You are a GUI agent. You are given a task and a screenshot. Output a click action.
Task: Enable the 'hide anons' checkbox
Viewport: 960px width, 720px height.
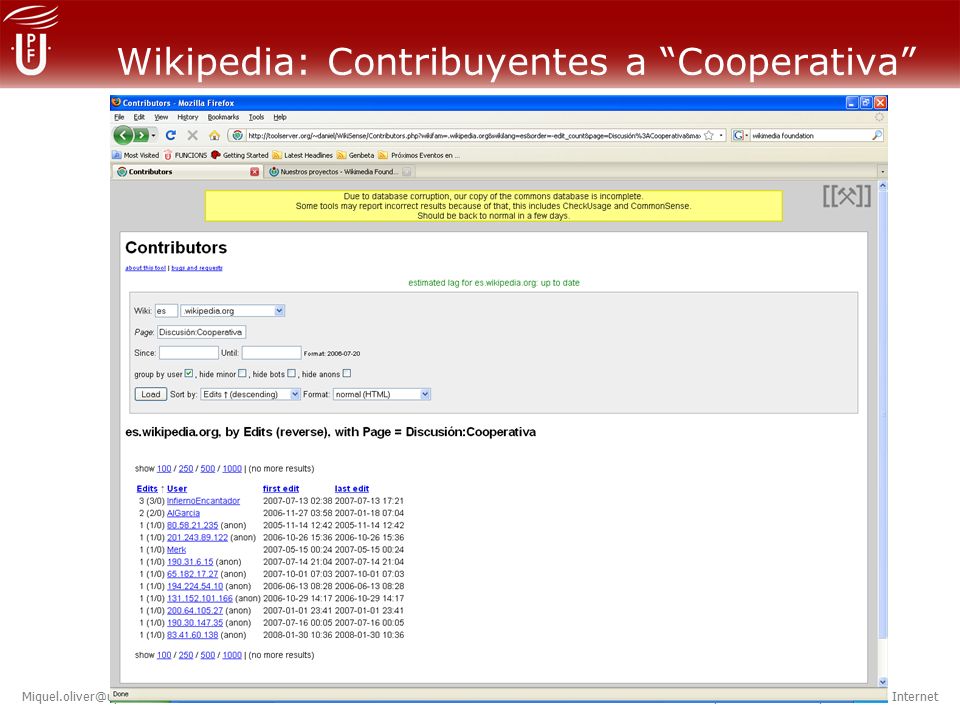pos(347,373)
